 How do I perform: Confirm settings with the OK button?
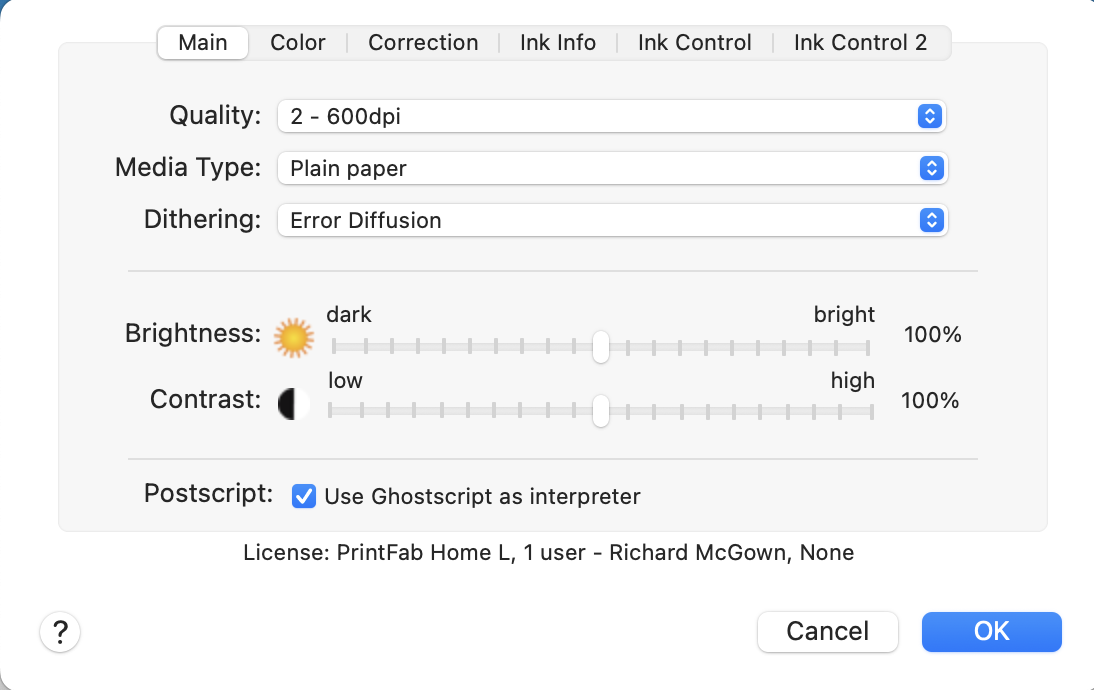991,632
